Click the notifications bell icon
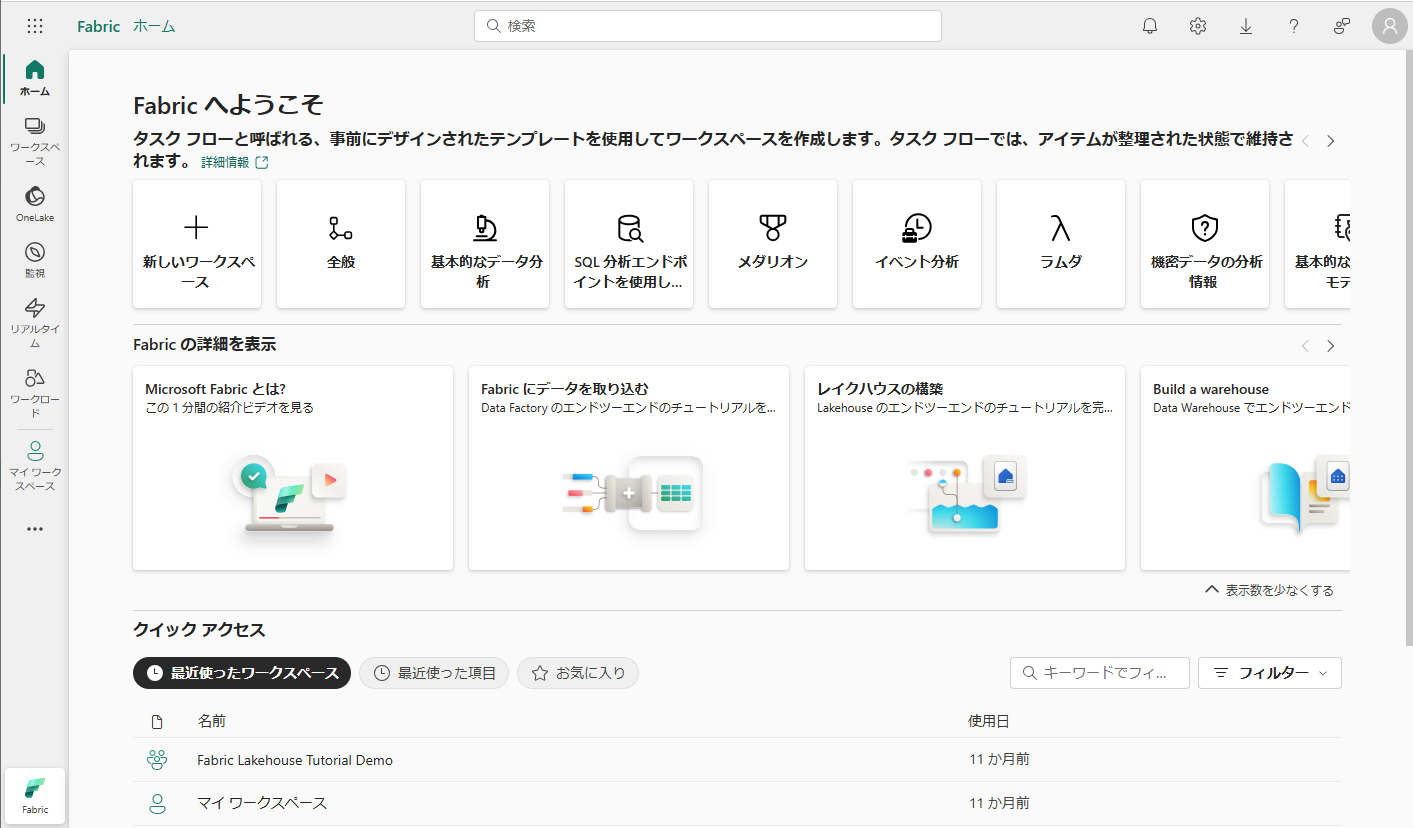The image size is (1413, 828). point(1150,26)
